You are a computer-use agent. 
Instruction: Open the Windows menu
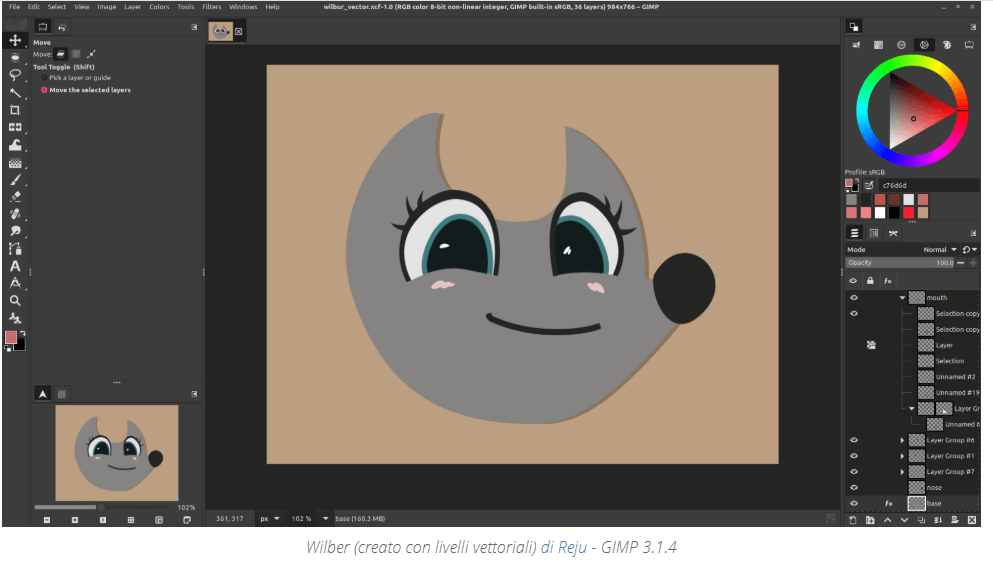pyautogui.click(x=243, y=7)
